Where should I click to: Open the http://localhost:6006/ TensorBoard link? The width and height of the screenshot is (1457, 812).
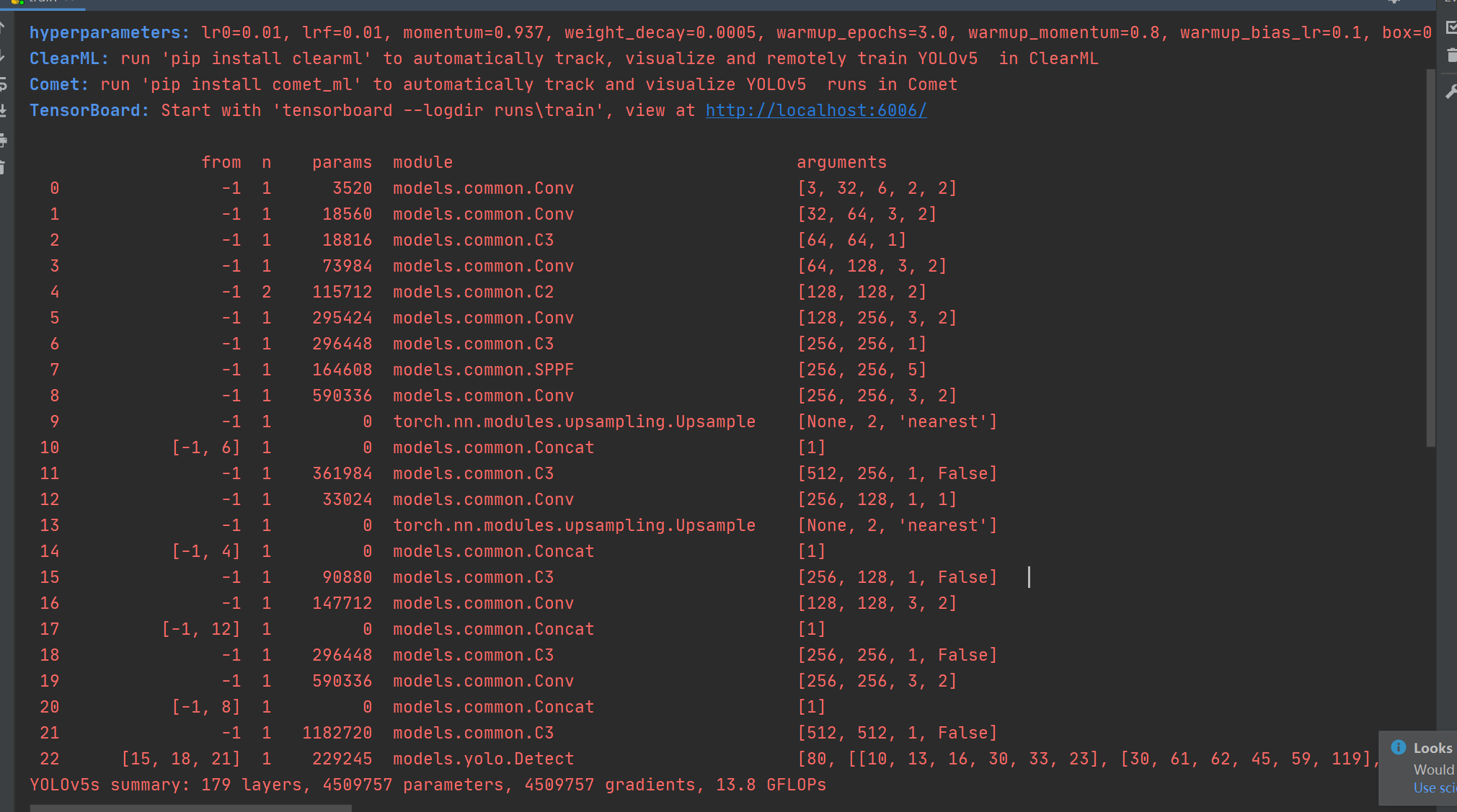pyautogui.click(x=816, y=110)
